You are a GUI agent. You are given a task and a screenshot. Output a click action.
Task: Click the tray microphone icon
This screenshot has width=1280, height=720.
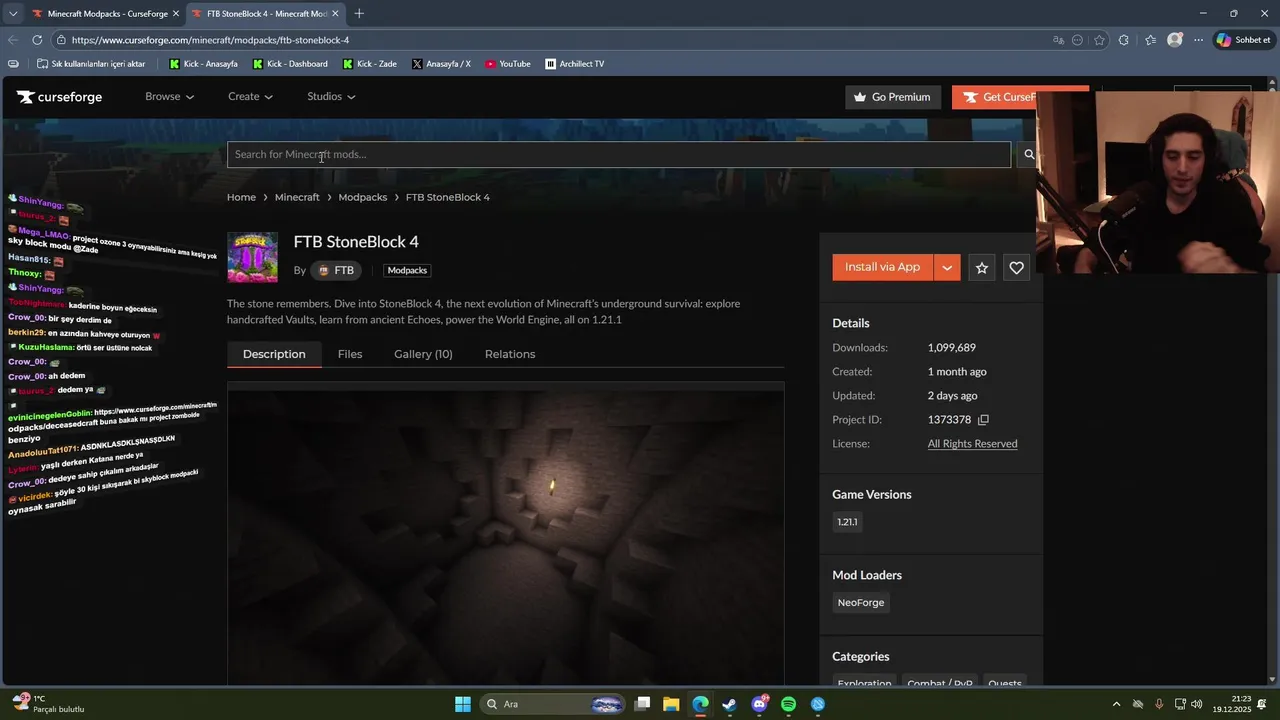(1159, 704)
